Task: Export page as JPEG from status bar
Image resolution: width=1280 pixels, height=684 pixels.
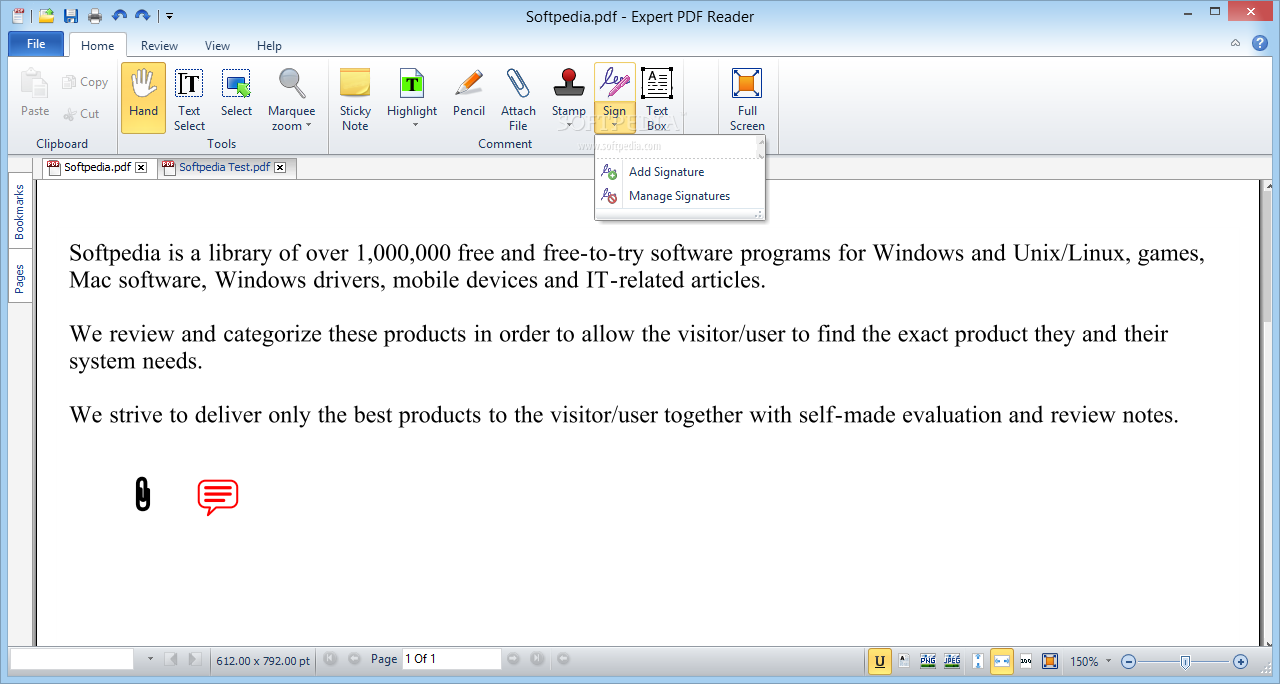Action: click(x=952, y=661)
